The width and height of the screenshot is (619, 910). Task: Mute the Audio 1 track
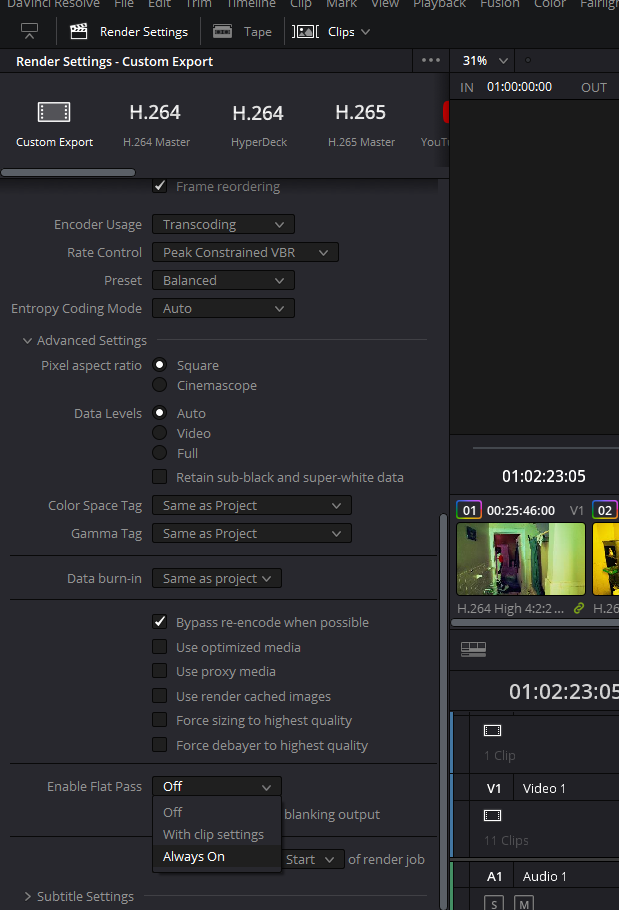click(x=523, y=903)
